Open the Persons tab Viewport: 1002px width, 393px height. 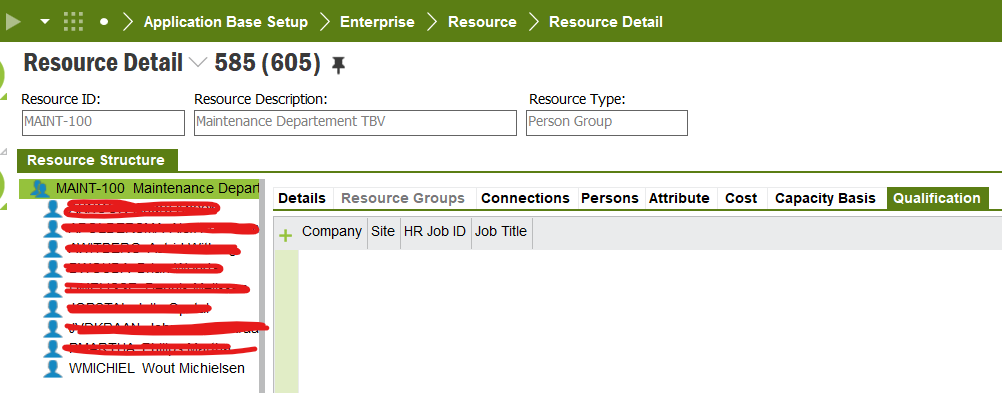point(610,198)
